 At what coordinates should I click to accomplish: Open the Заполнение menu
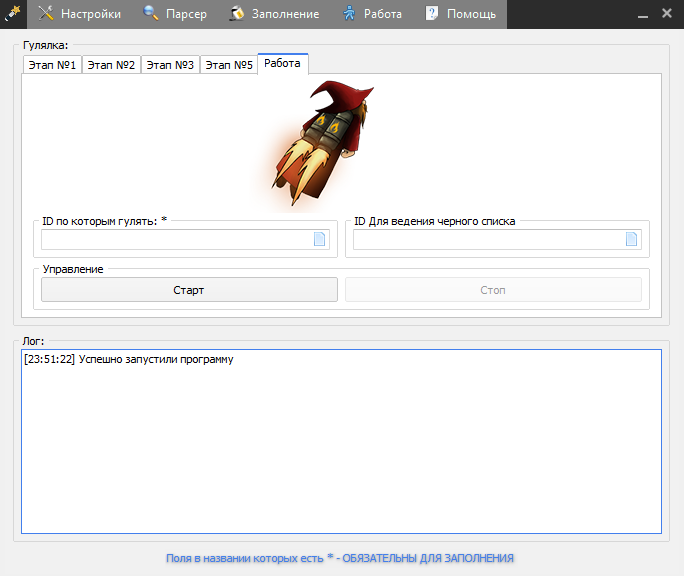[x=274, y=14]
